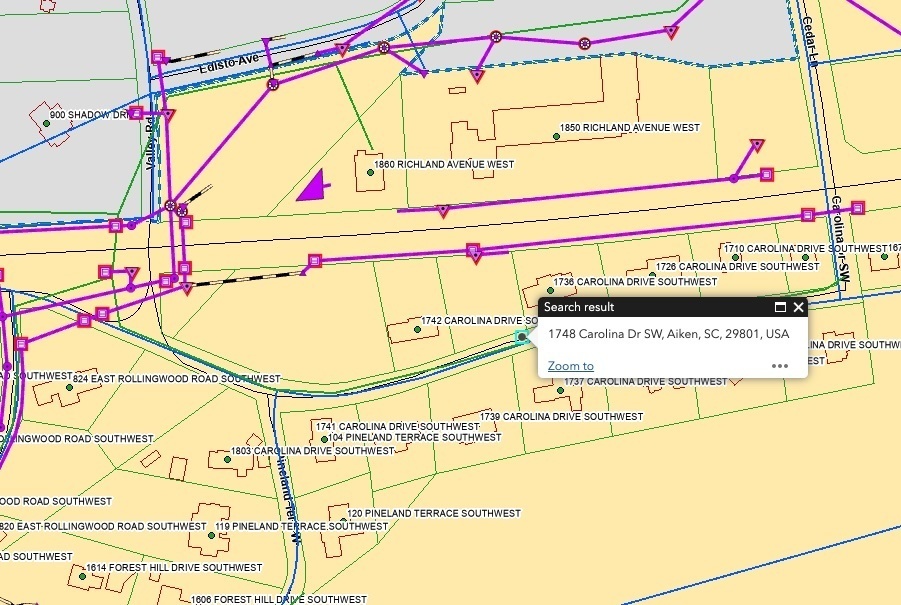Click the 1726 Carolina Drive Southwest address dot

coord(652,274)
